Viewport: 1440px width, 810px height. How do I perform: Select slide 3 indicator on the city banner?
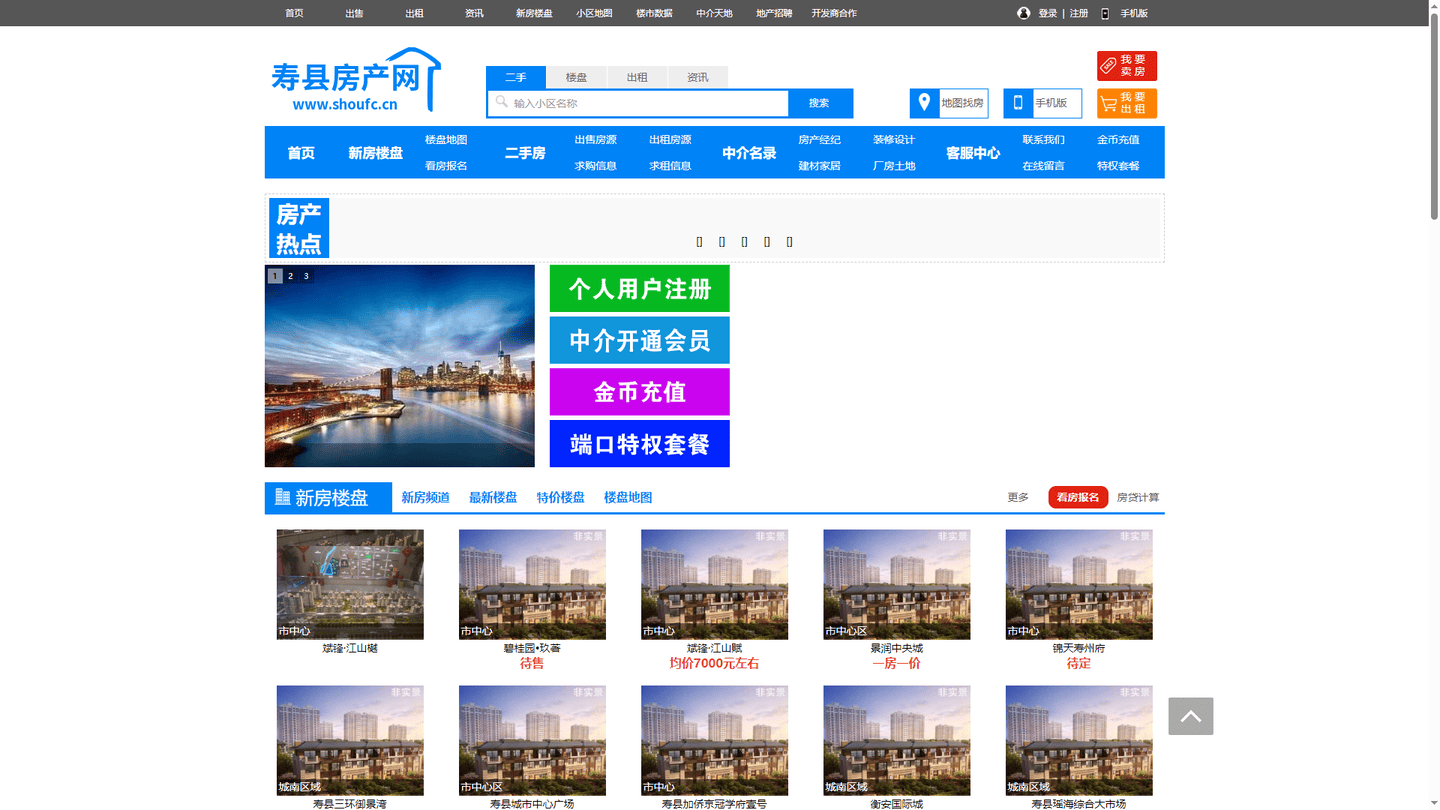[306, 276]
